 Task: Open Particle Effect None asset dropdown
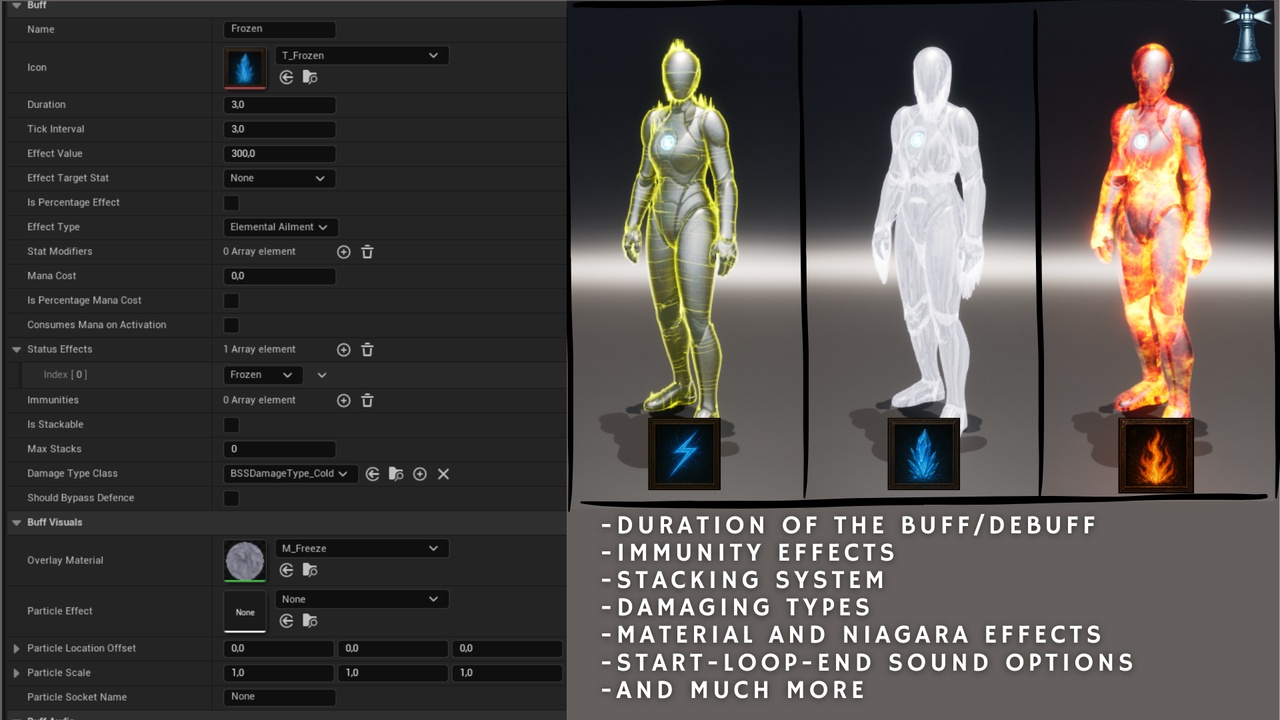(x=362, y=599)
